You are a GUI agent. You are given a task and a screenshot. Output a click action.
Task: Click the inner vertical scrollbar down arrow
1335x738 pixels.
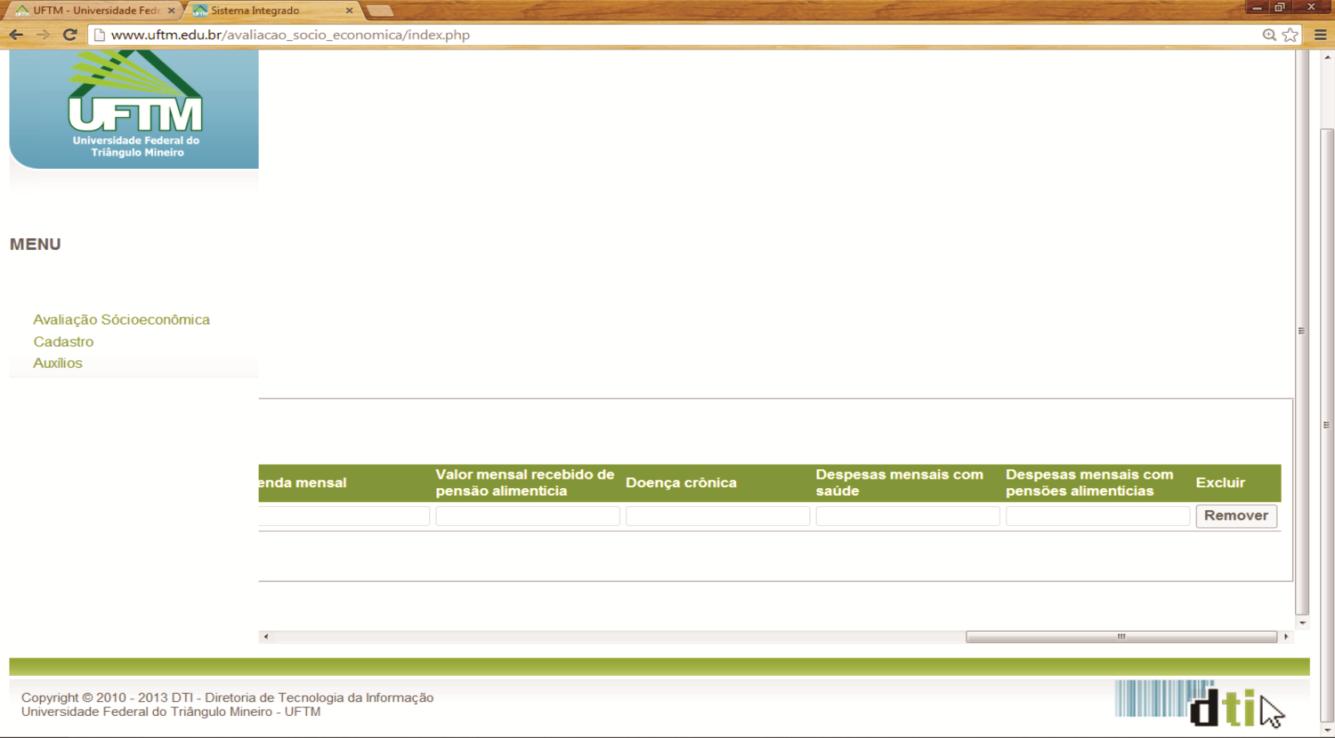pos(1302,623)
